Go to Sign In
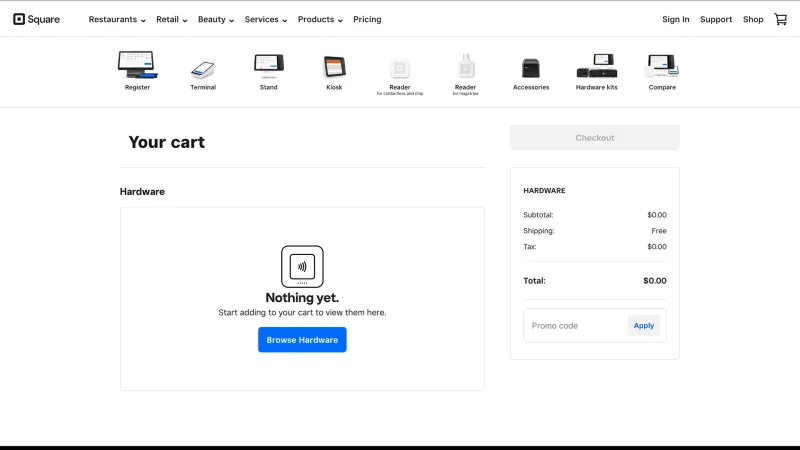 676,19
